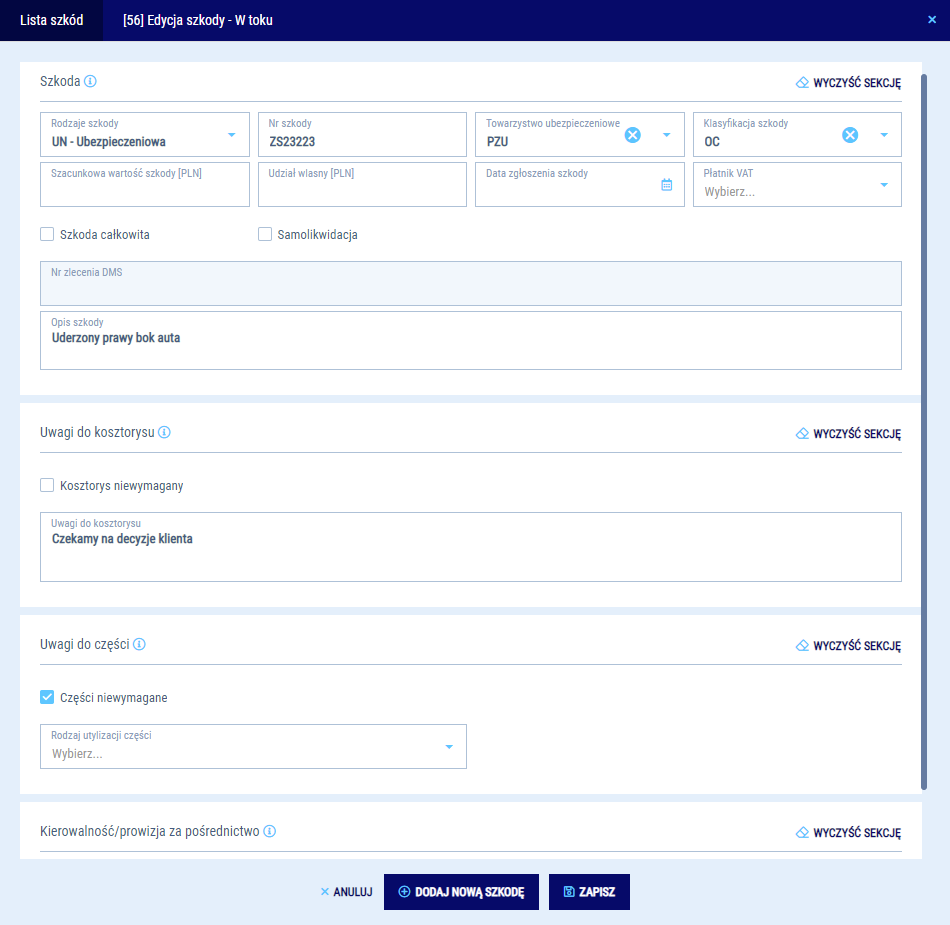Click info icon beside Uwagi do kosztorysu
Viewport: 950px width, 925px height.
click(164, 432)
